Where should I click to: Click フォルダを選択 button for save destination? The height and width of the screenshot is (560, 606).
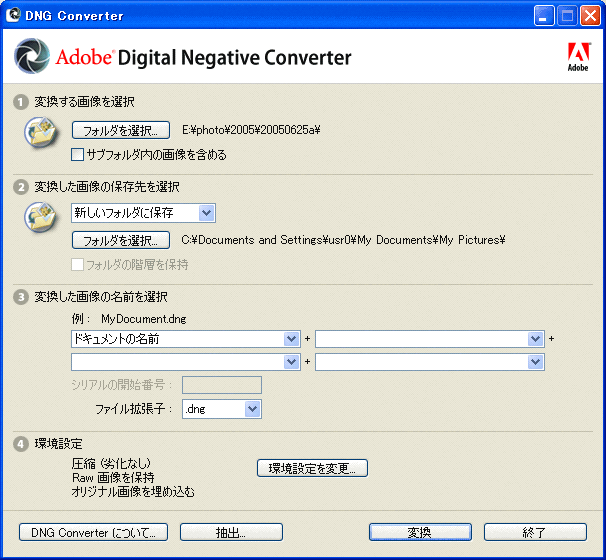(x=115, y=240)
